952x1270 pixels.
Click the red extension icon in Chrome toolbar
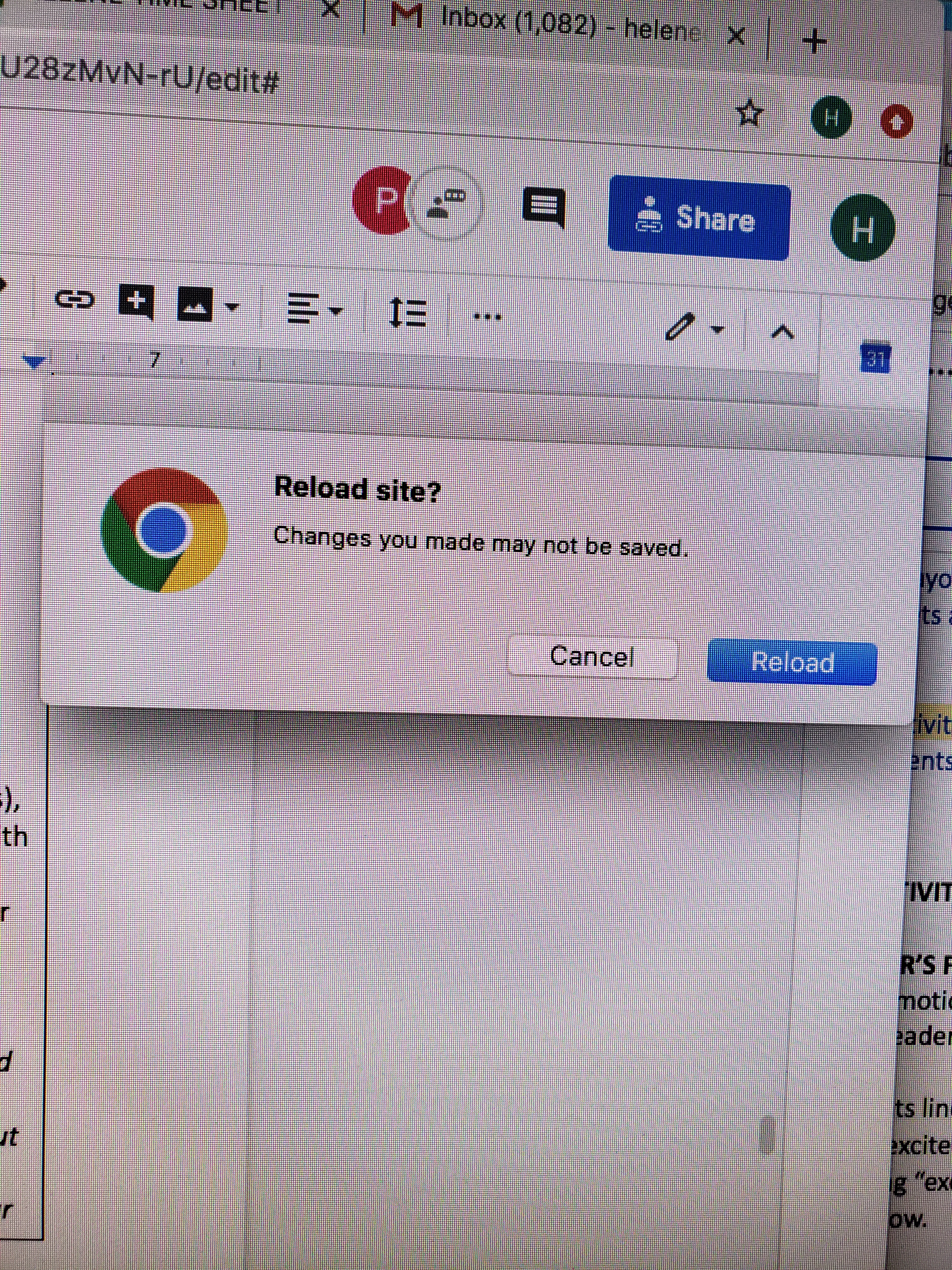pyautogui.click(x=896, y=121)
